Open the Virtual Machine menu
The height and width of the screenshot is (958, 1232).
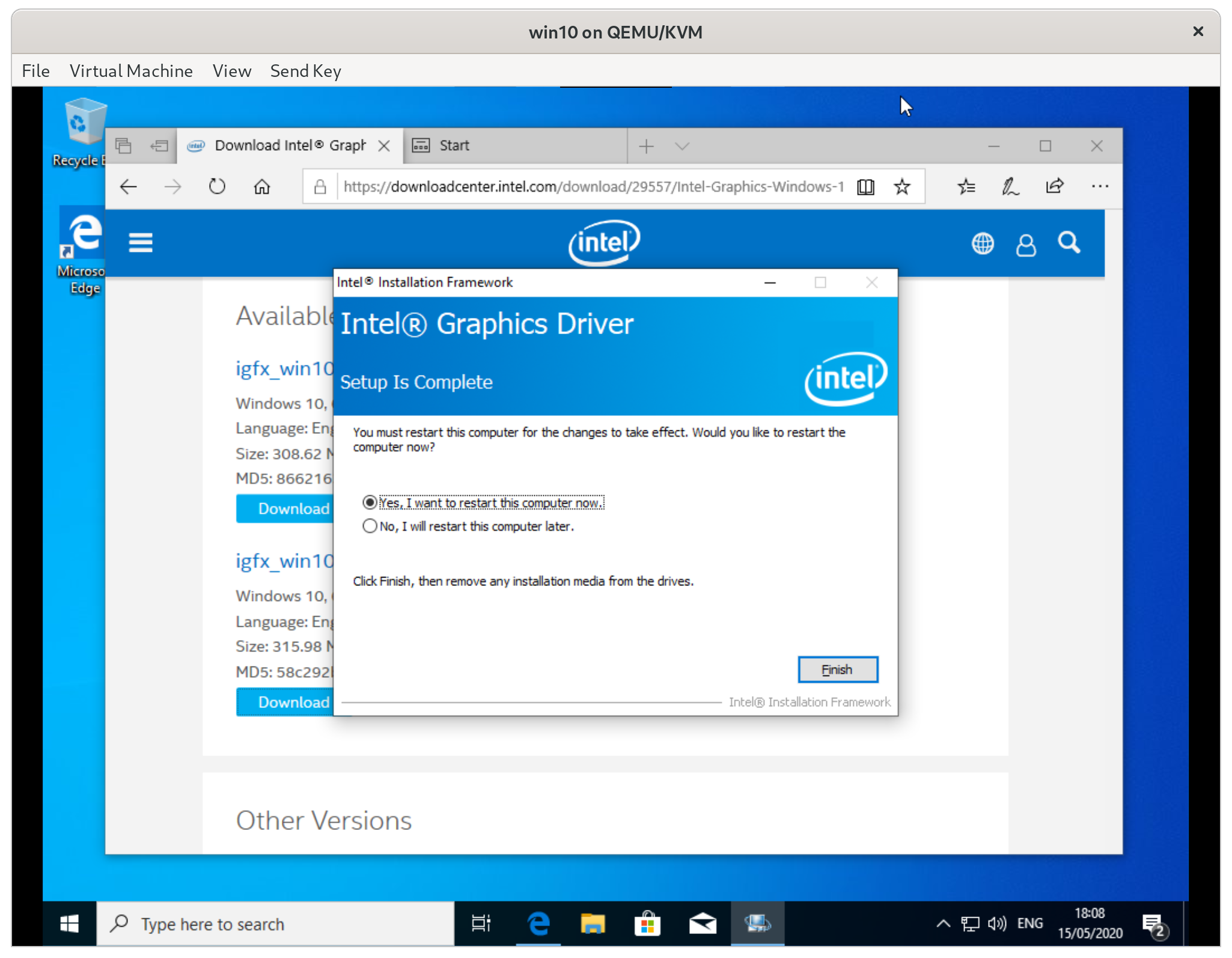131,71
